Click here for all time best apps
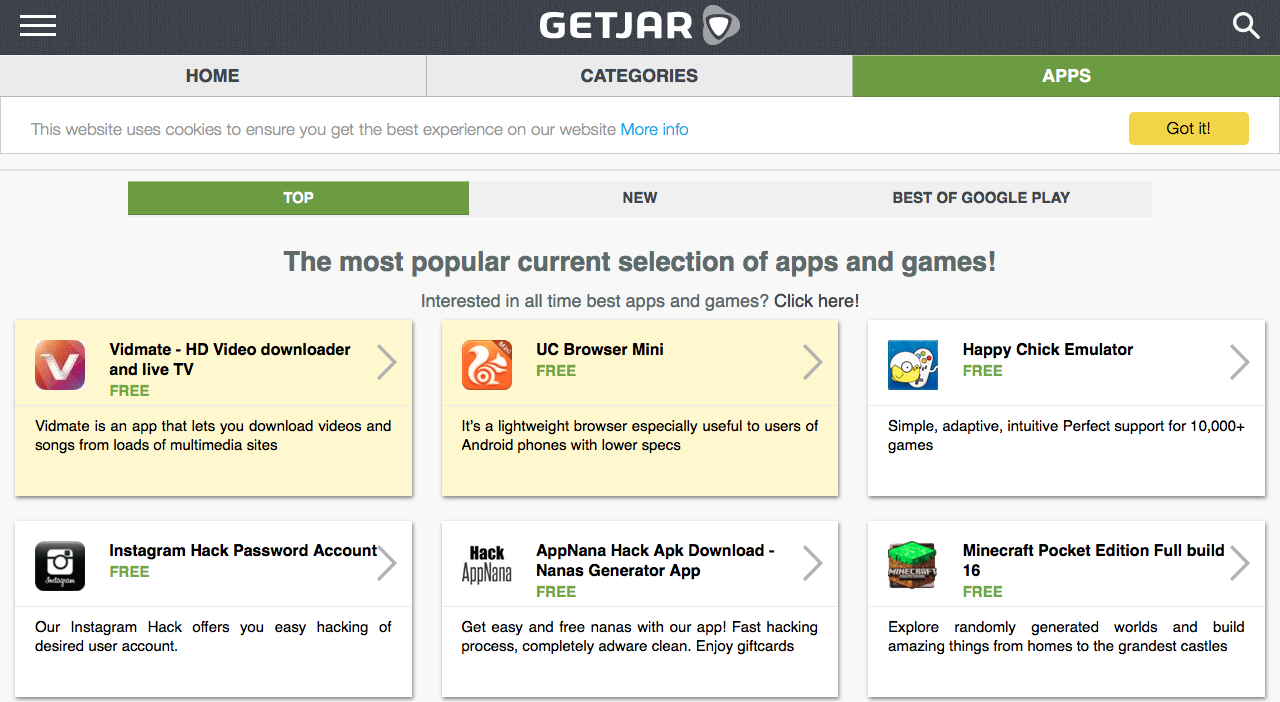The width and height of the screenshot is (1280, 702). (x=815, y=301)
